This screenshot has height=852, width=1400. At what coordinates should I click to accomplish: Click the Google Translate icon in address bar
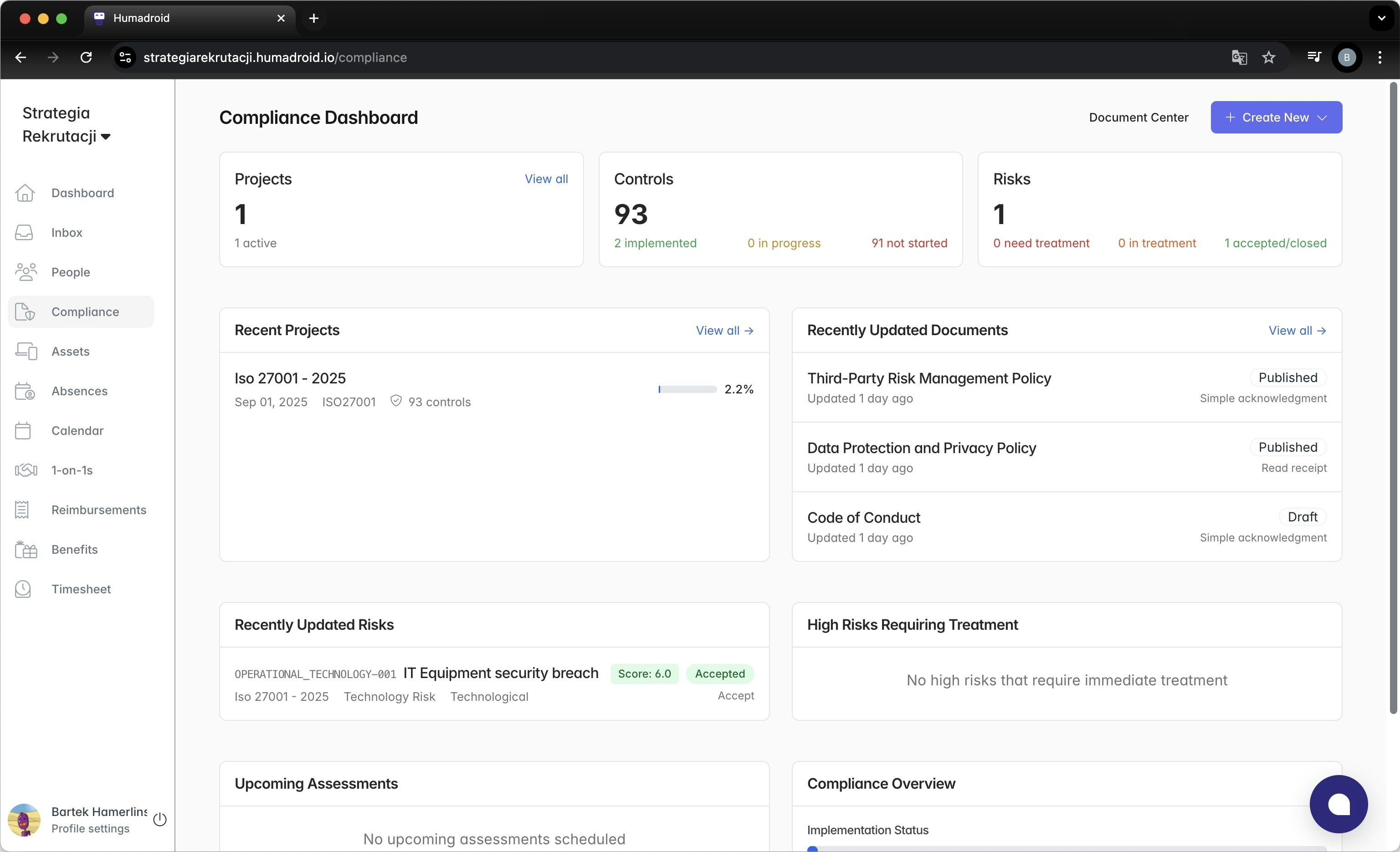[x=1239, y=57]
